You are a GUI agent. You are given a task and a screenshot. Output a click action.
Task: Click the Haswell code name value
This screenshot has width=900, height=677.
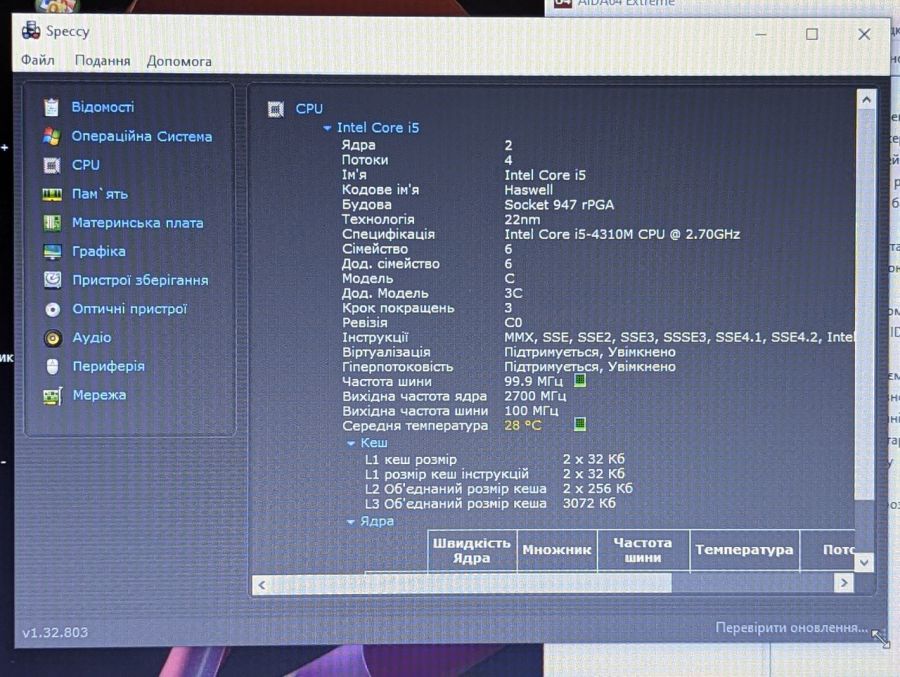(529, 190)
